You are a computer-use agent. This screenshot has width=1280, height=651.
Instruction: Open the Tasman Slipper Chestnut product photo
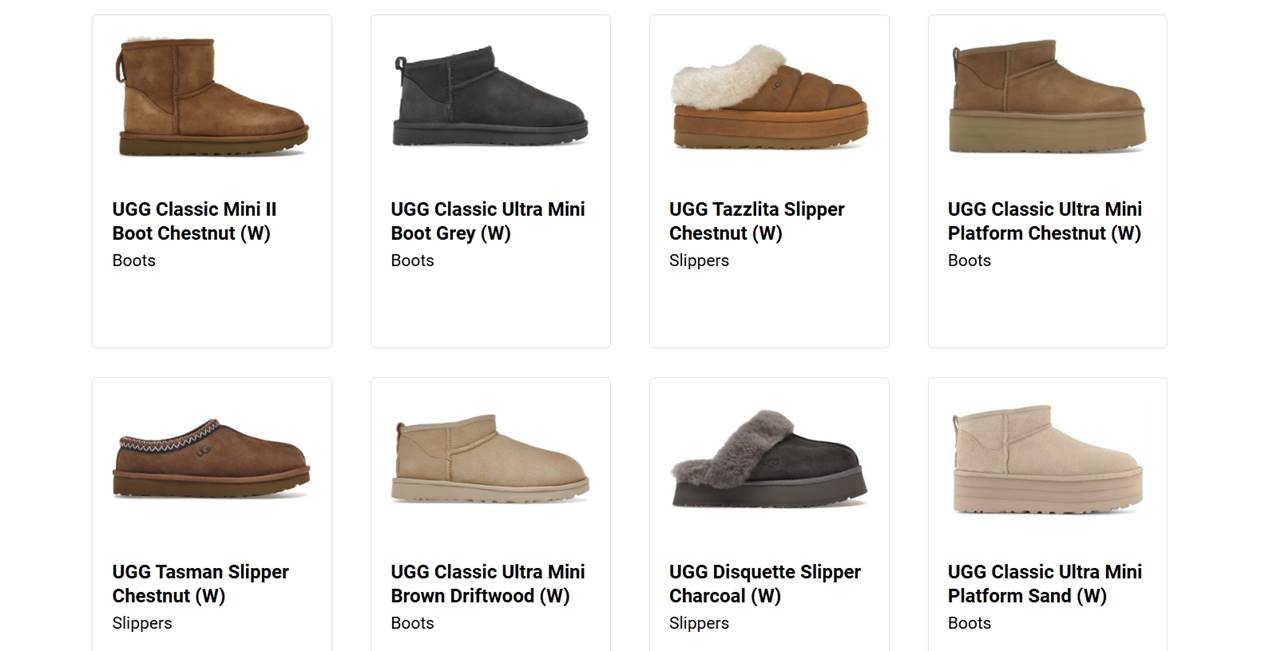[x=211, y=459]
